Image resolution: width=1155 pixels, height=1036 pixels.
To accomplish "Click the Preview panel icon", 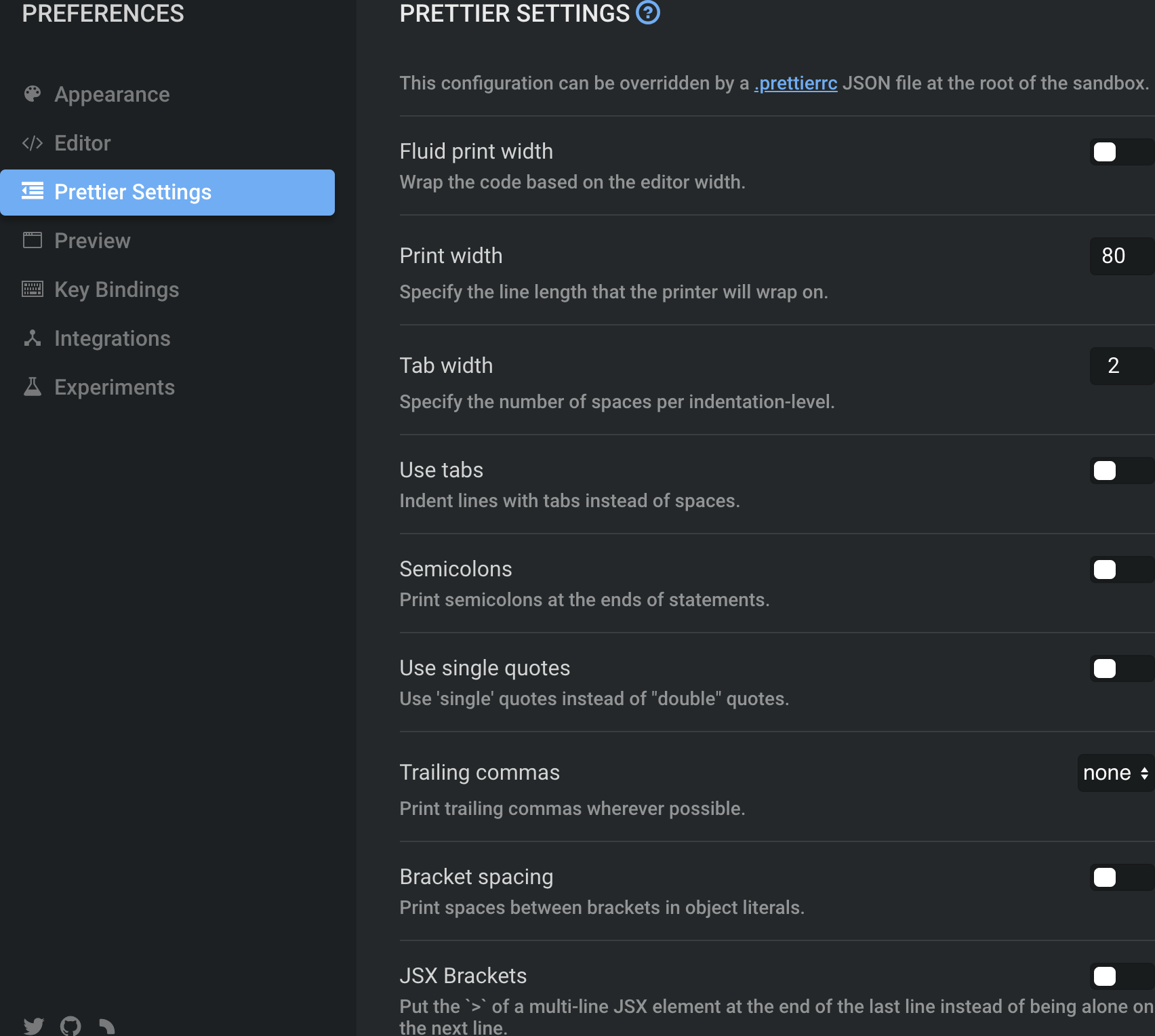I will [x=32, y=241].
